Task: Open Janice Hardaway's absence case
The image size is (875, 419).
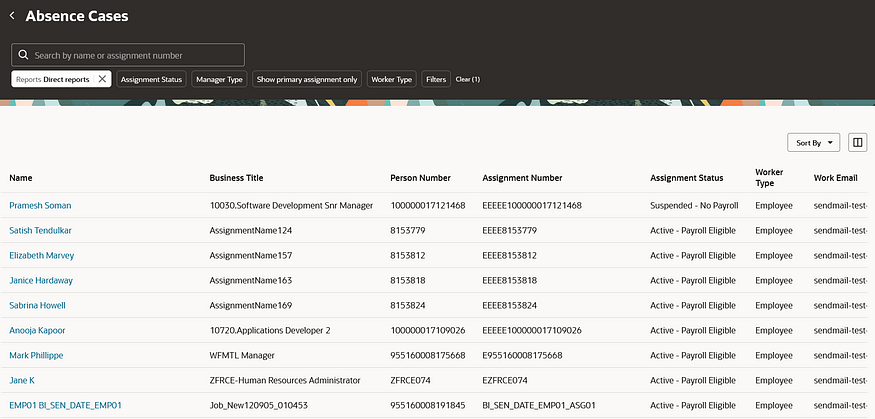Action: (x=41, y=280)
